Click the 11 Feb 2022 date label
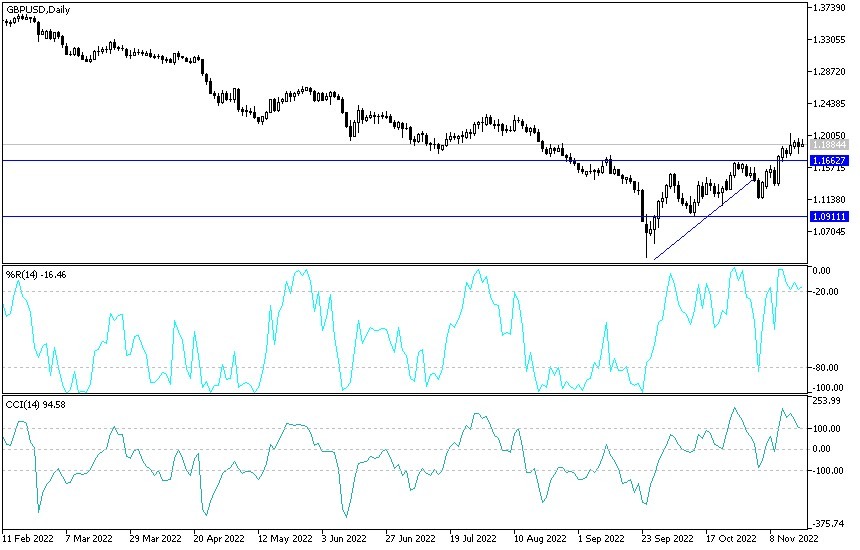The image size is (860, 550). [29, 538]
